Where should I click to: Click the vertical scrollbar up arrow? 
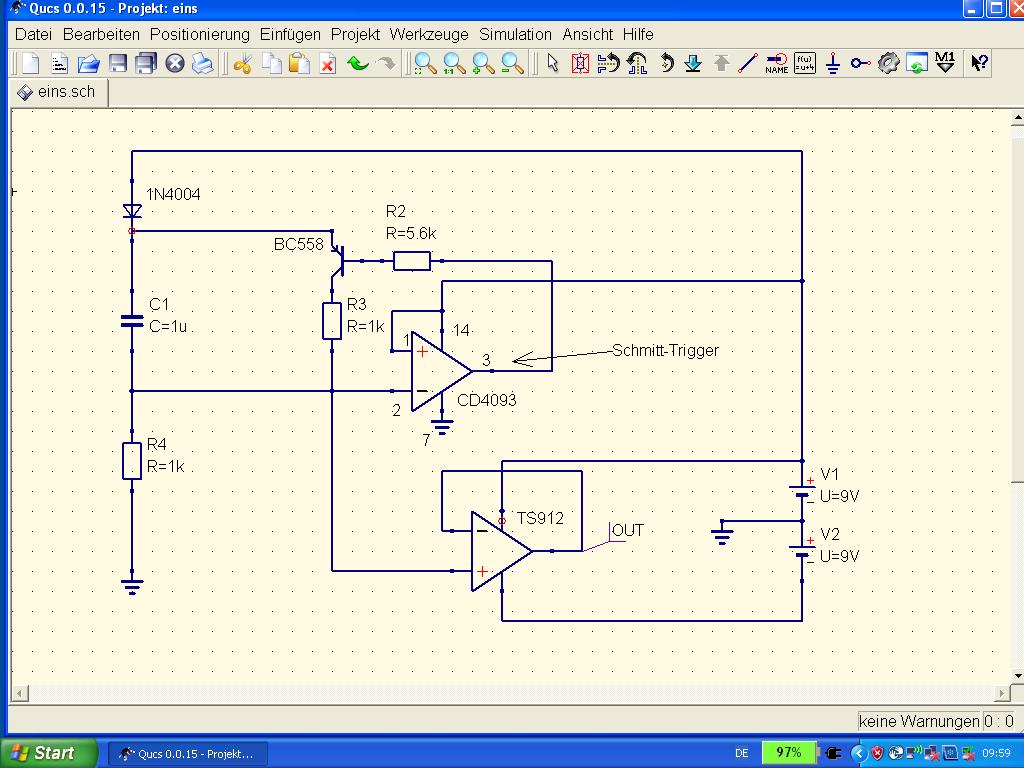[1017, 118]
